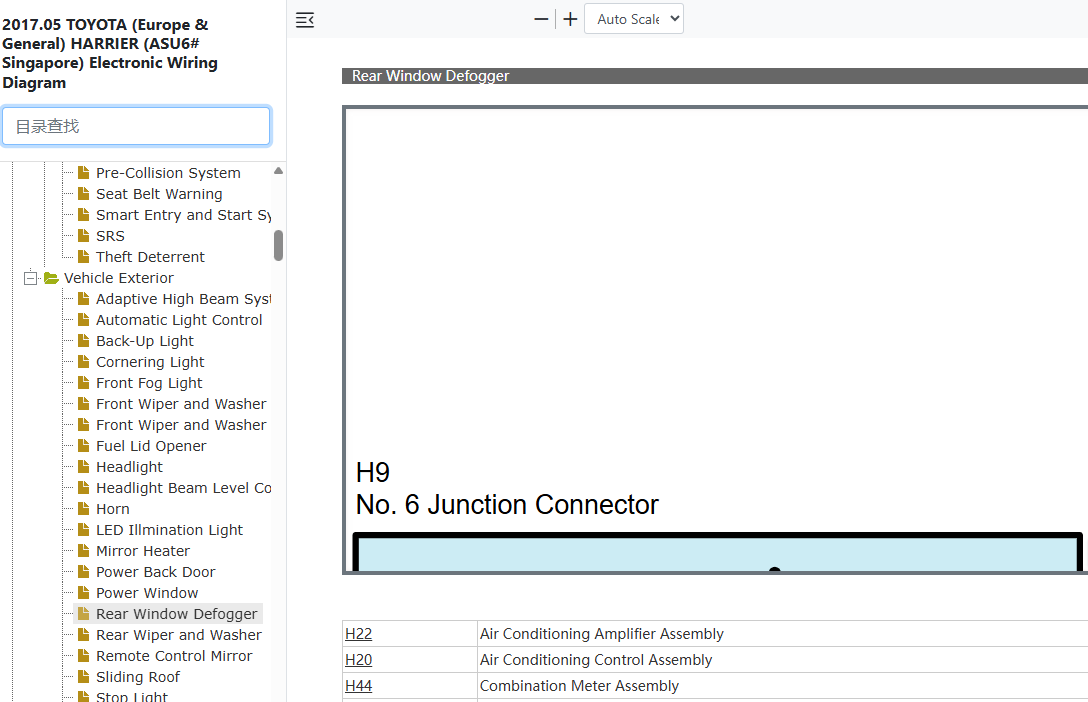The image size is (1088, 702).
Task: Click the Power Window document icon
Action: click(x=83, y=592)
